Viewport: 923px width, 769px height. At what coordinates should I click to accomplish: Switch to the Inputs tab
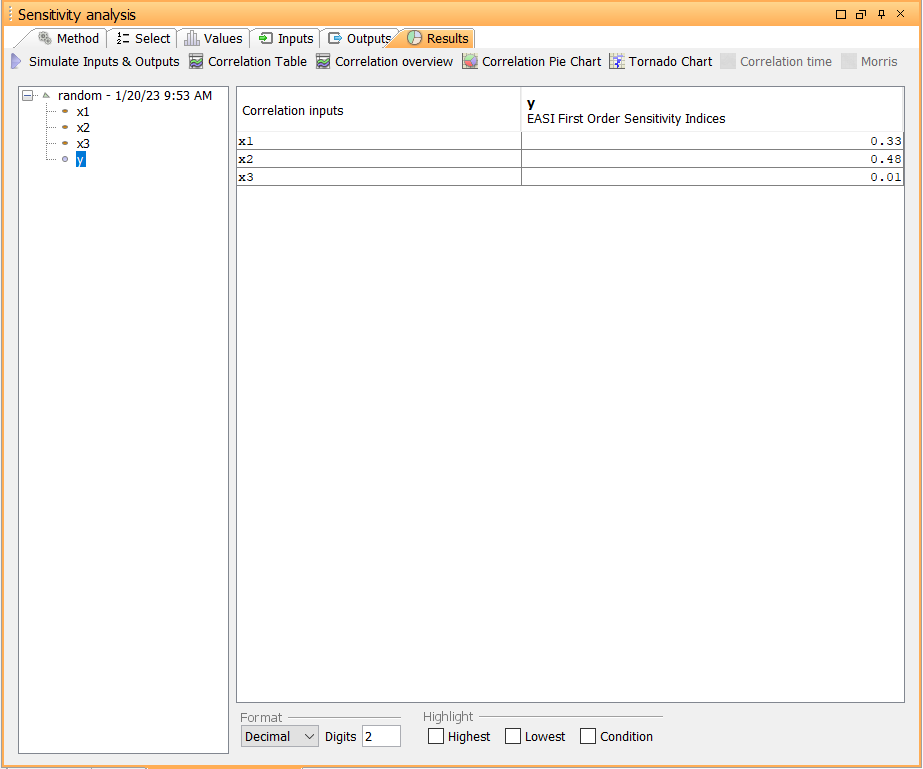[x=286, y=38]
